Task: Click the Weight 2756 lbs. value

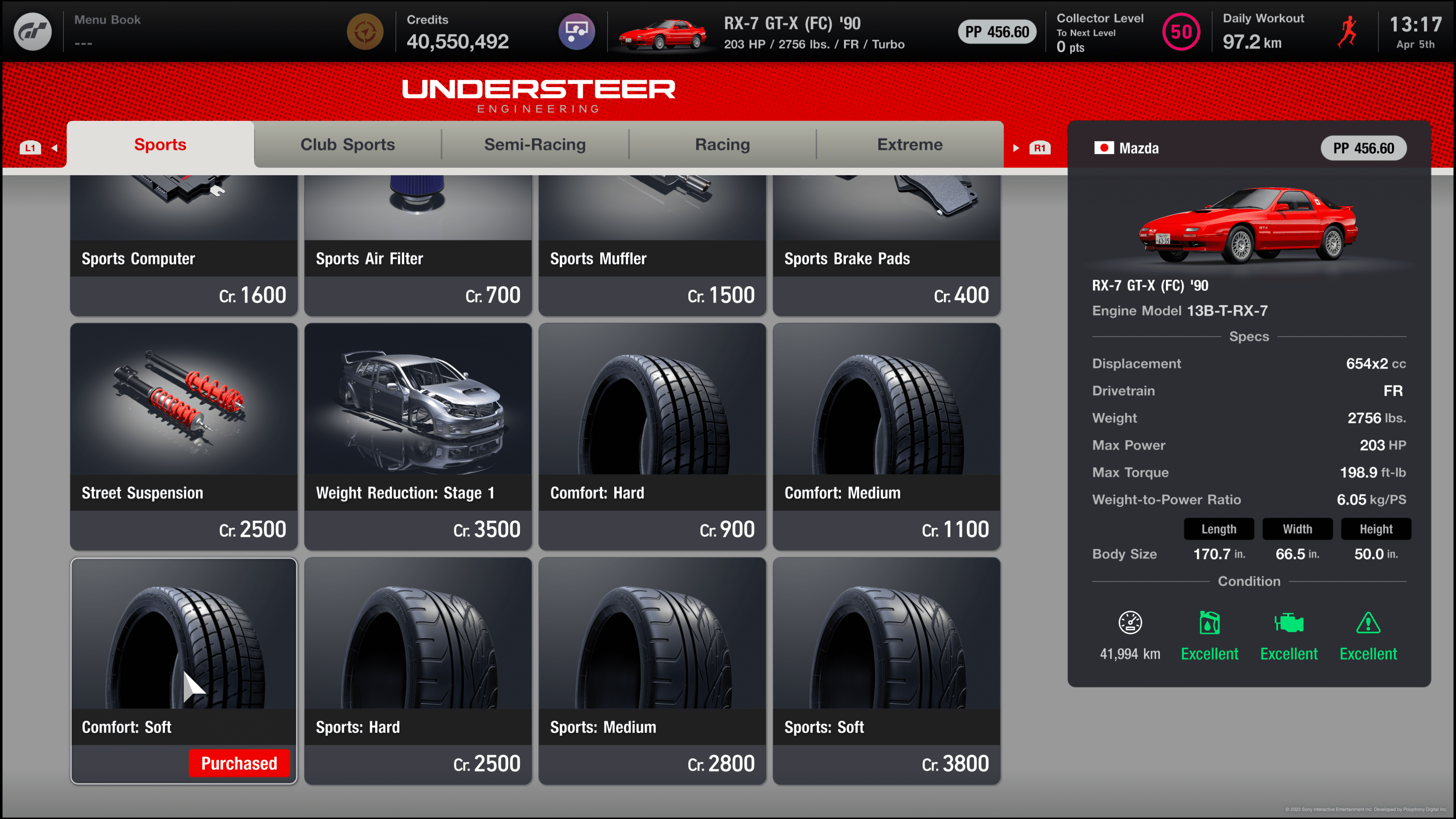Action: [1376, 418]
